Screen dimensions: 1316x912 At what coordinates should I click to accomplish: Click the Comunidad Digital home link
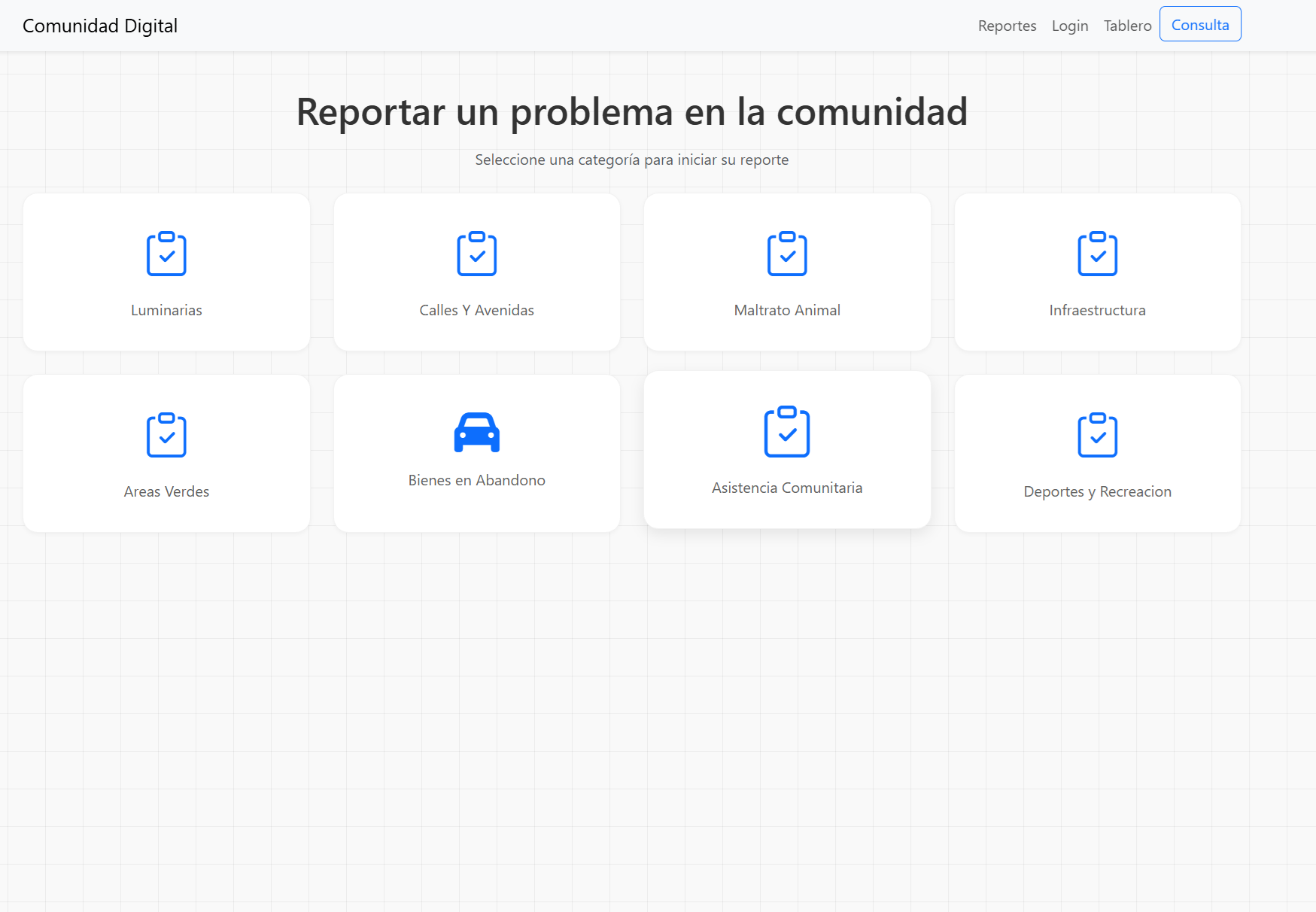[x=99, y=26]
